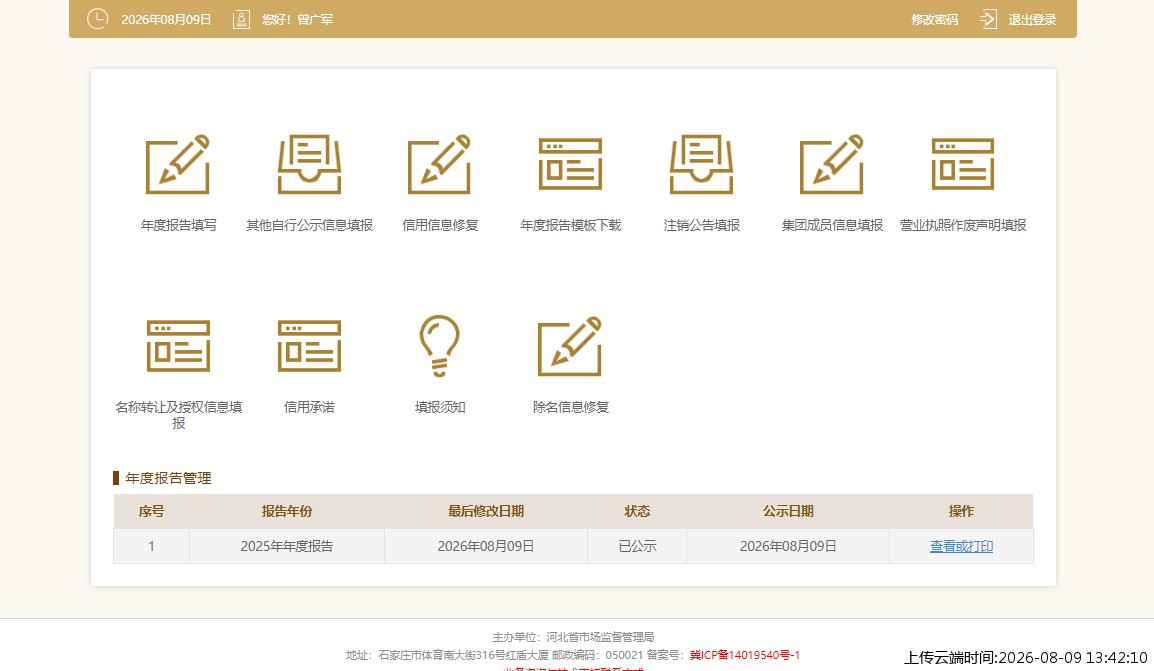Image resolution: width=1154 pixels, height=671 pixels.
Task: Click the header date 2026年08月09日
Action: tap(166, 20)
